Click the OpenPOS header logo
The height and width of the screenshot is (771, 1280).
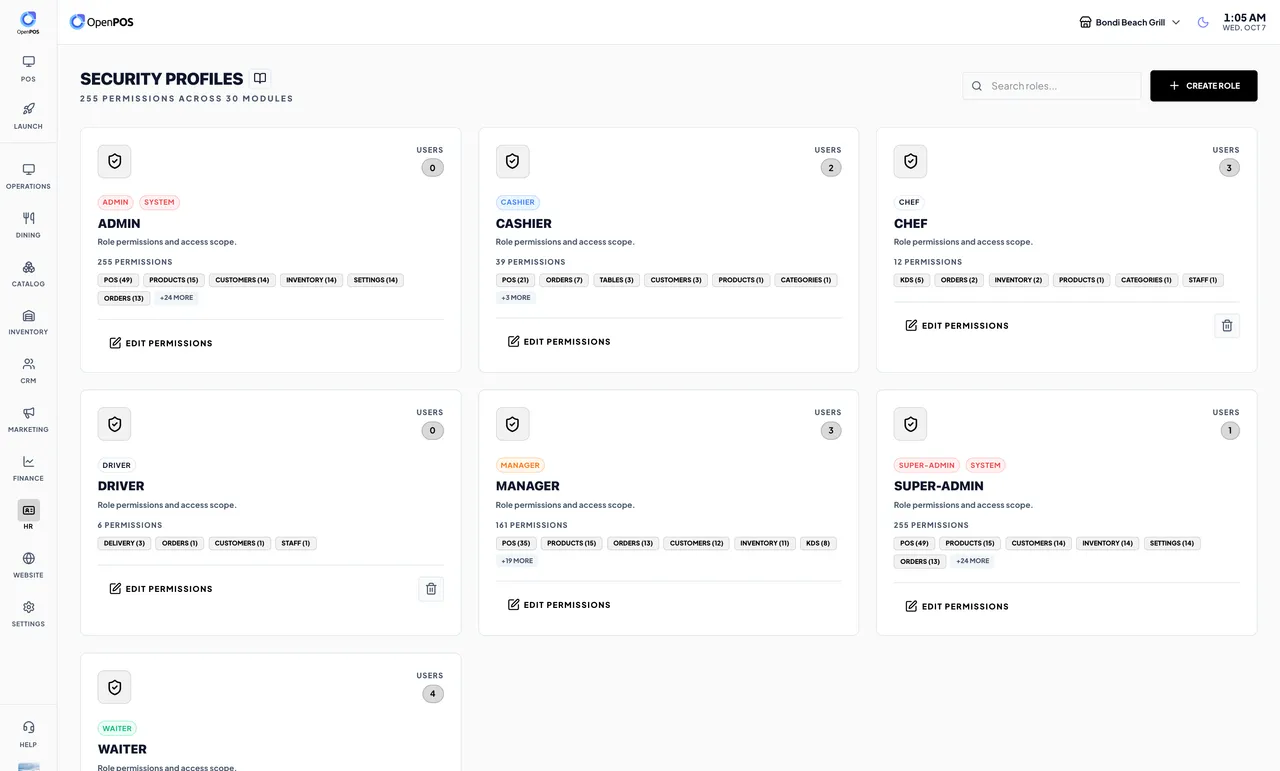pos(101,21)
